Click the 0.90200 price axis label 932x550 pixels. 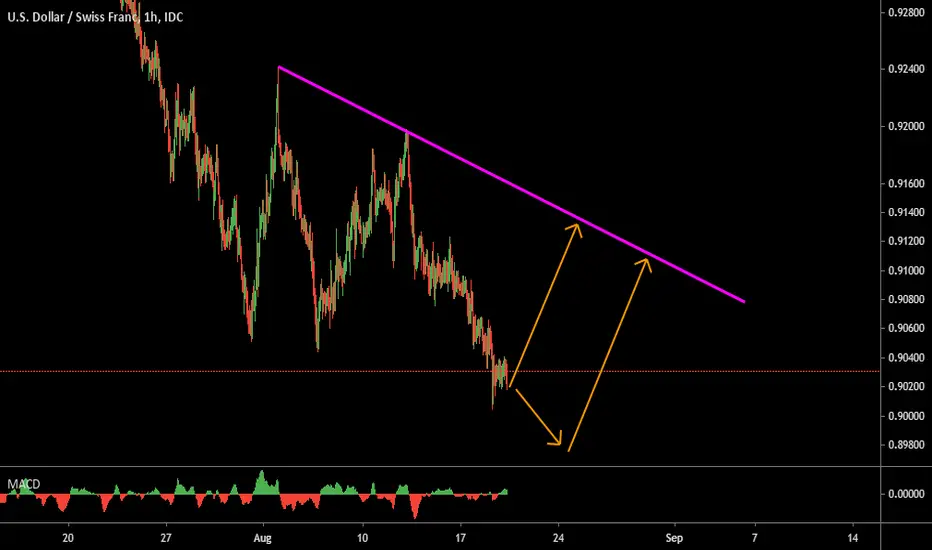[x=906, y=386]
